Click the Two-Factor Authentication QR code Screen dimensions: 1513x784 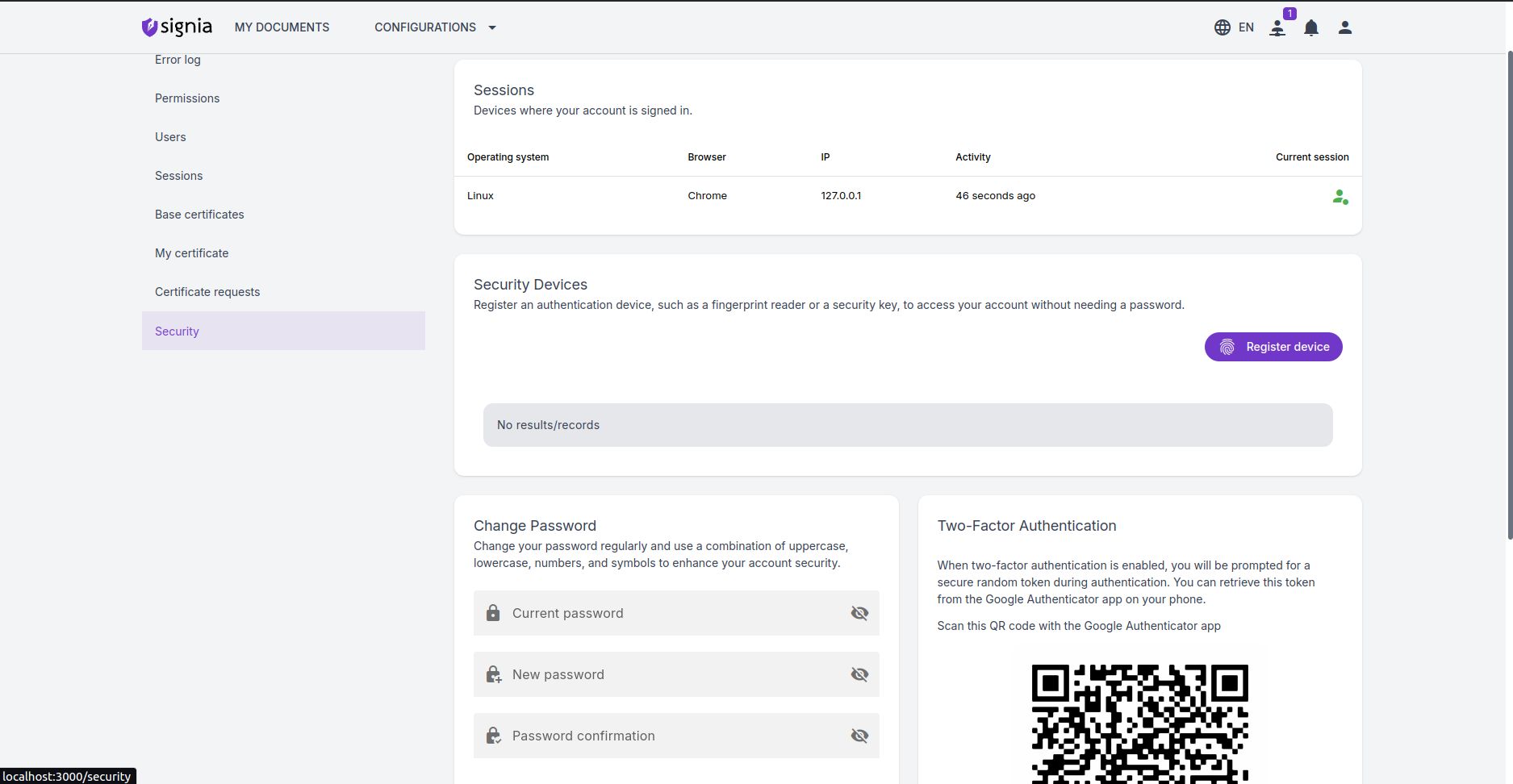(1139, 723)
